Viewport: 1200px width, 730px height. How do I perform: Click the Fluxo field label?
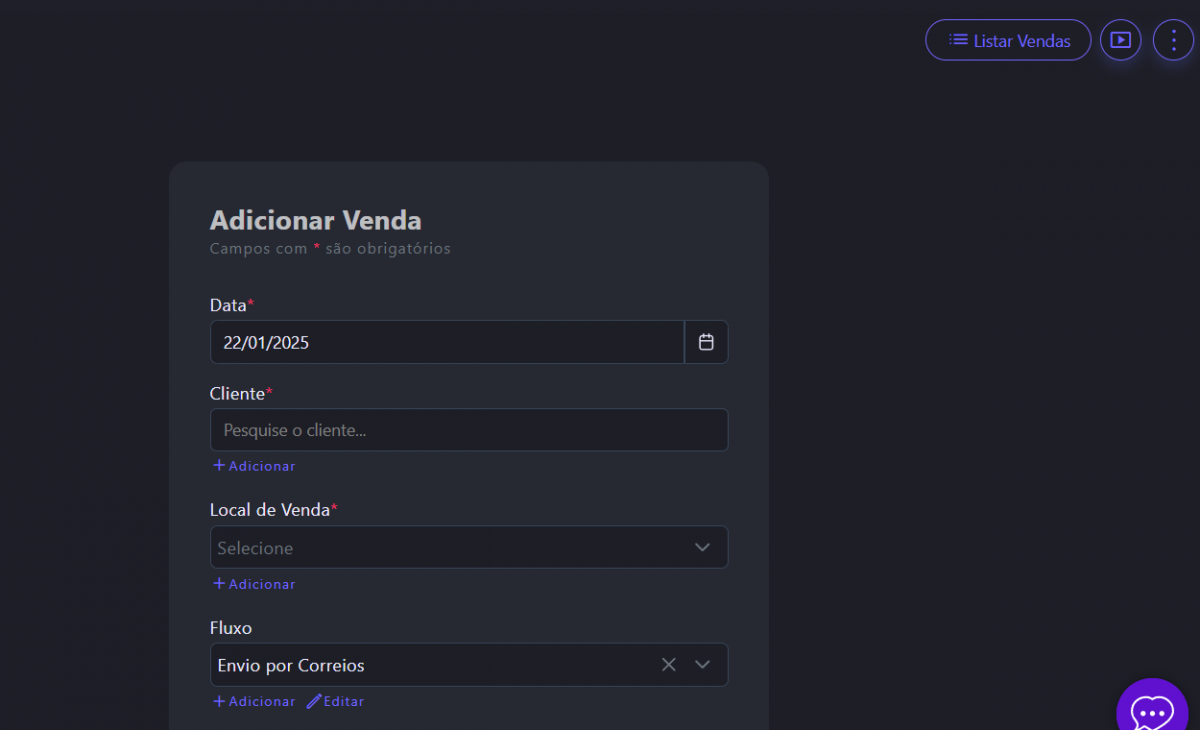pos(231,628)
